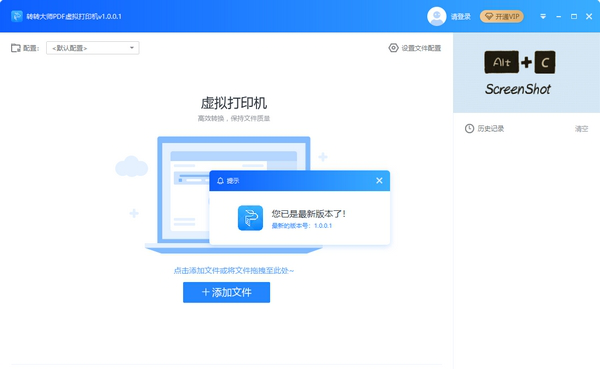Image resolution: width=600 pixels, height=383 pixels.
Task: Click the bell icon in 提示 dialog
Action: [x=220, y=181]
